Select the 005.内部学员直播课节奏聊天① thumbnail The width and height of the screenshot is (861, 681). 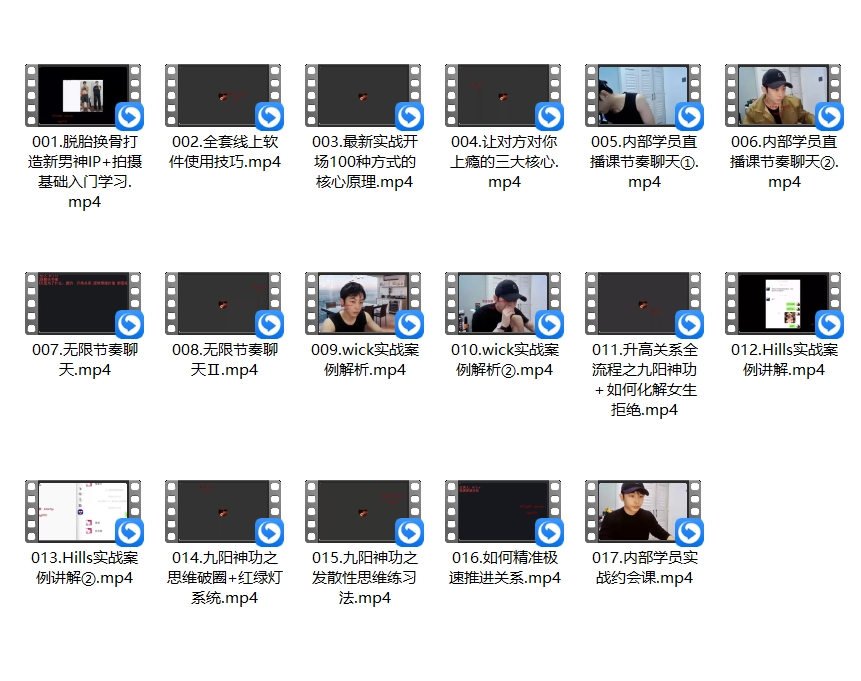644,97
